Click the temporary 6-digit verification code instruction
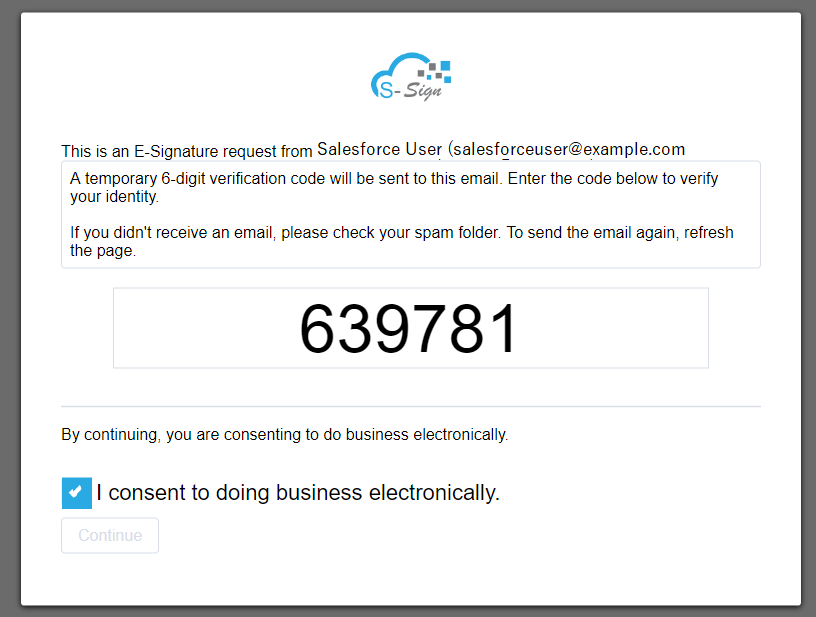Screen dimensions: 816x617 coord(394,187)
